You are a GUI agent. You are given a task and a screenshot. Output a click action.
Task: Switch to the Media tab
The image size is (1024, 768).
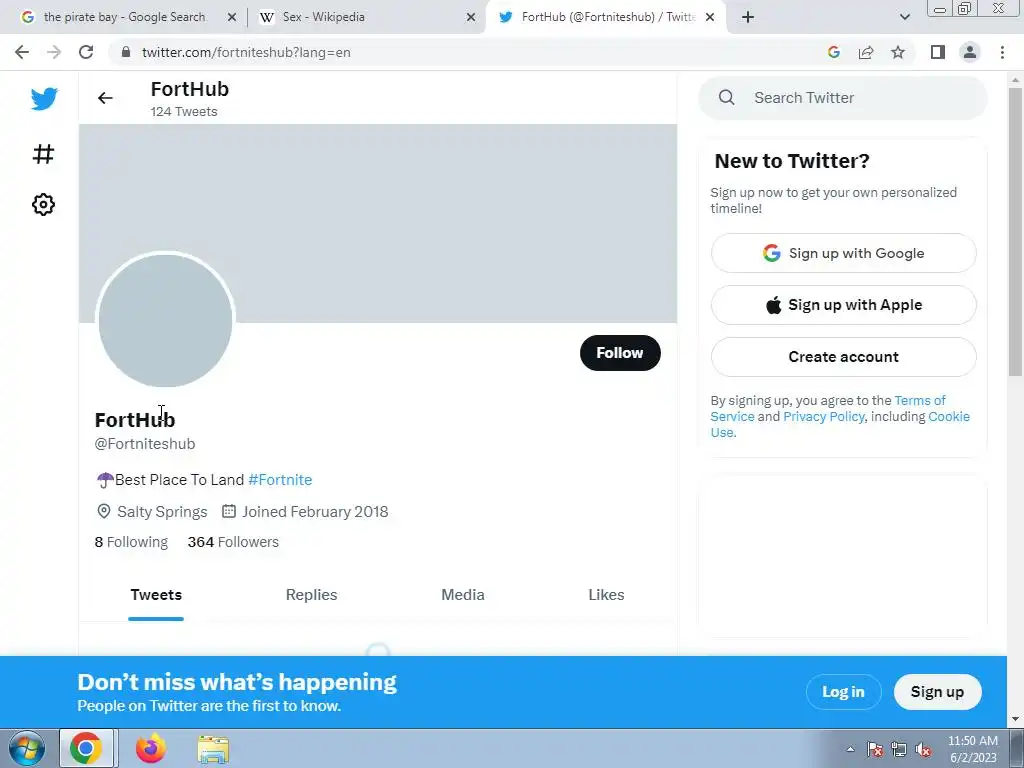point(463,595)
